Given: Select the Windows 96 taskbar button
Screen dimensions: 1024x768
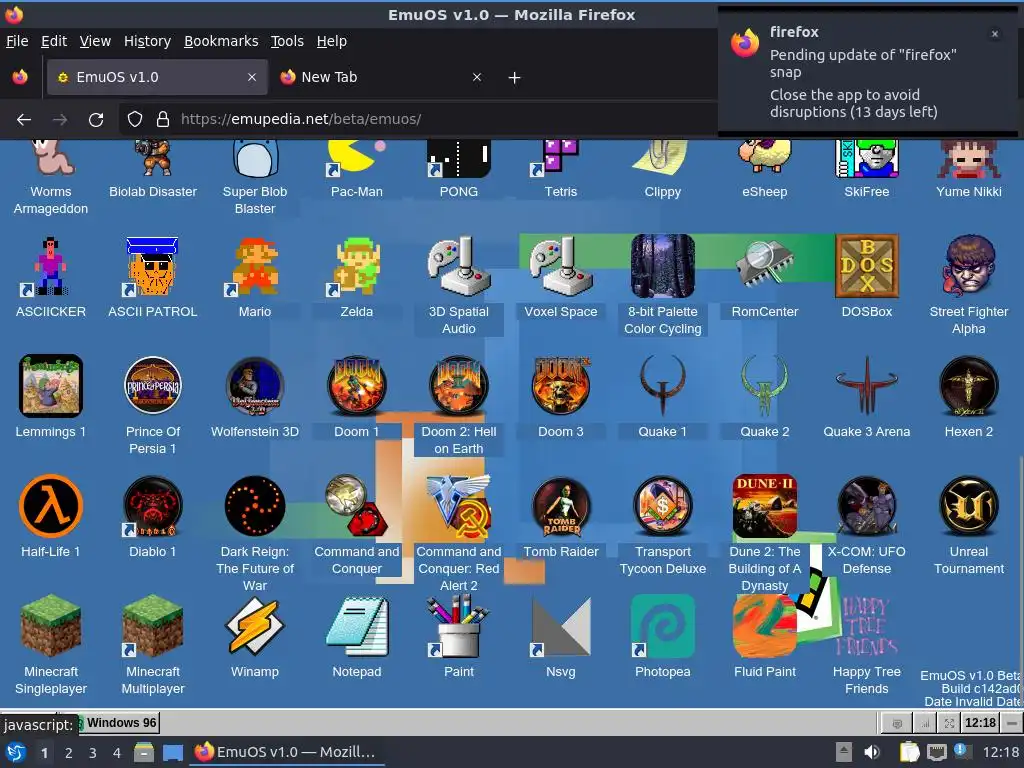Looking at the screenshot, I should pyautogui.click(x=119, y=723).
